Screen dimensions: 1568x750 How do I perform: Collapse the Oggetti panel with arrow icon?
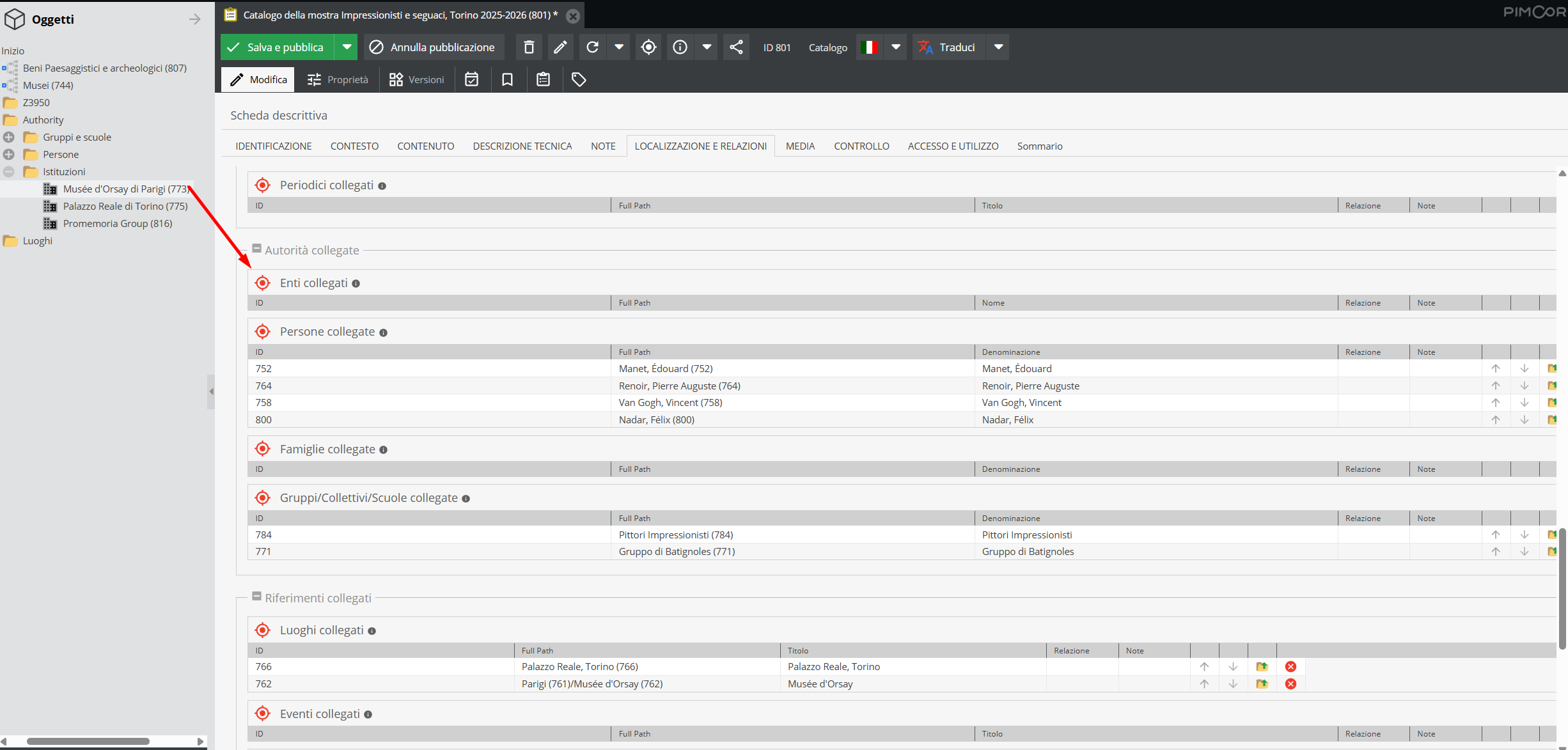pos(195,19)
